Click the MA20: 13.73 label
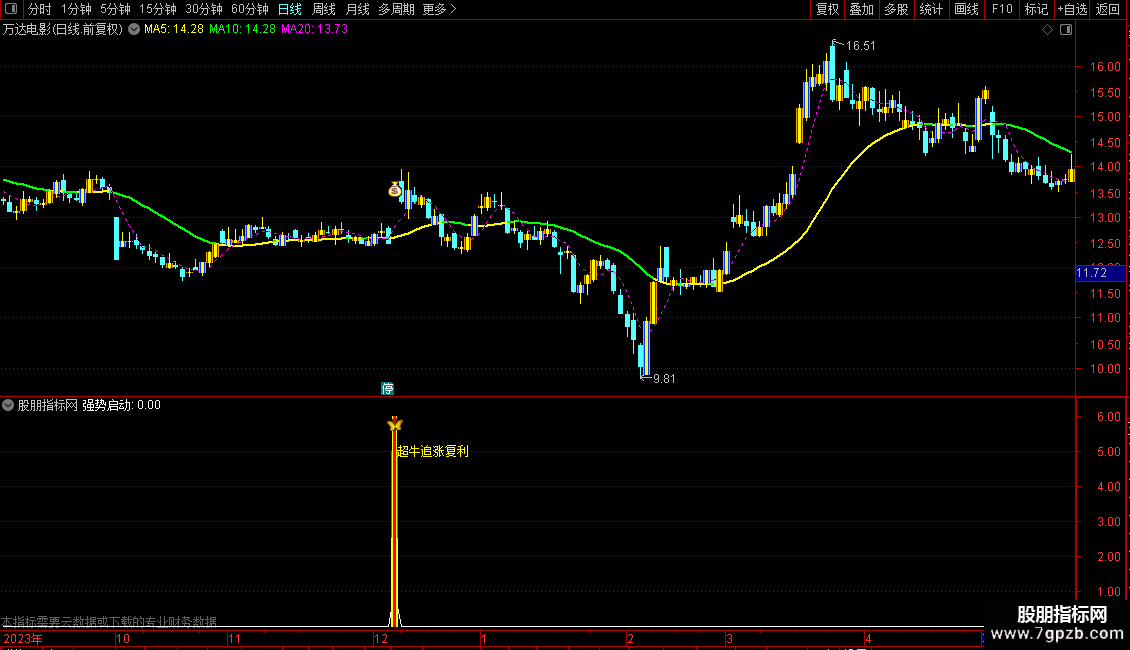Viewport: 1130px width, 650px height. click(314, 29)
